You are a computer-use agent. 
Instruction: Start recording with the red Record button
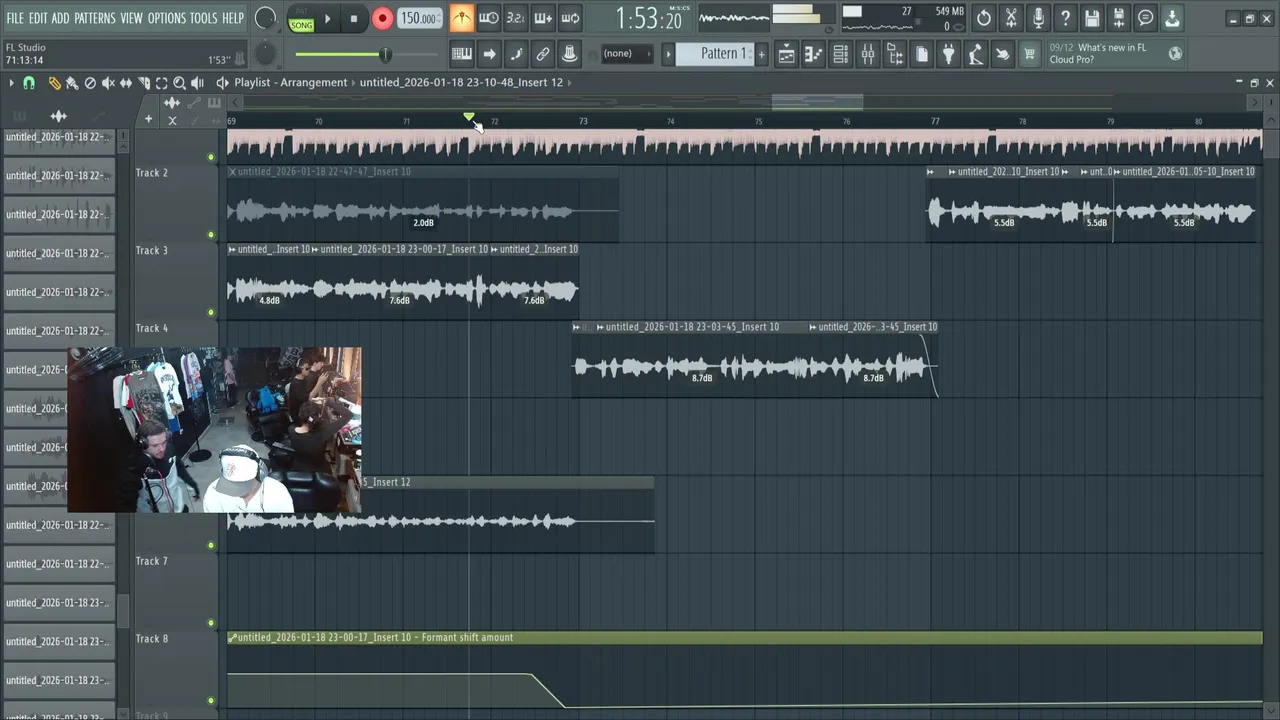point(382,18)
